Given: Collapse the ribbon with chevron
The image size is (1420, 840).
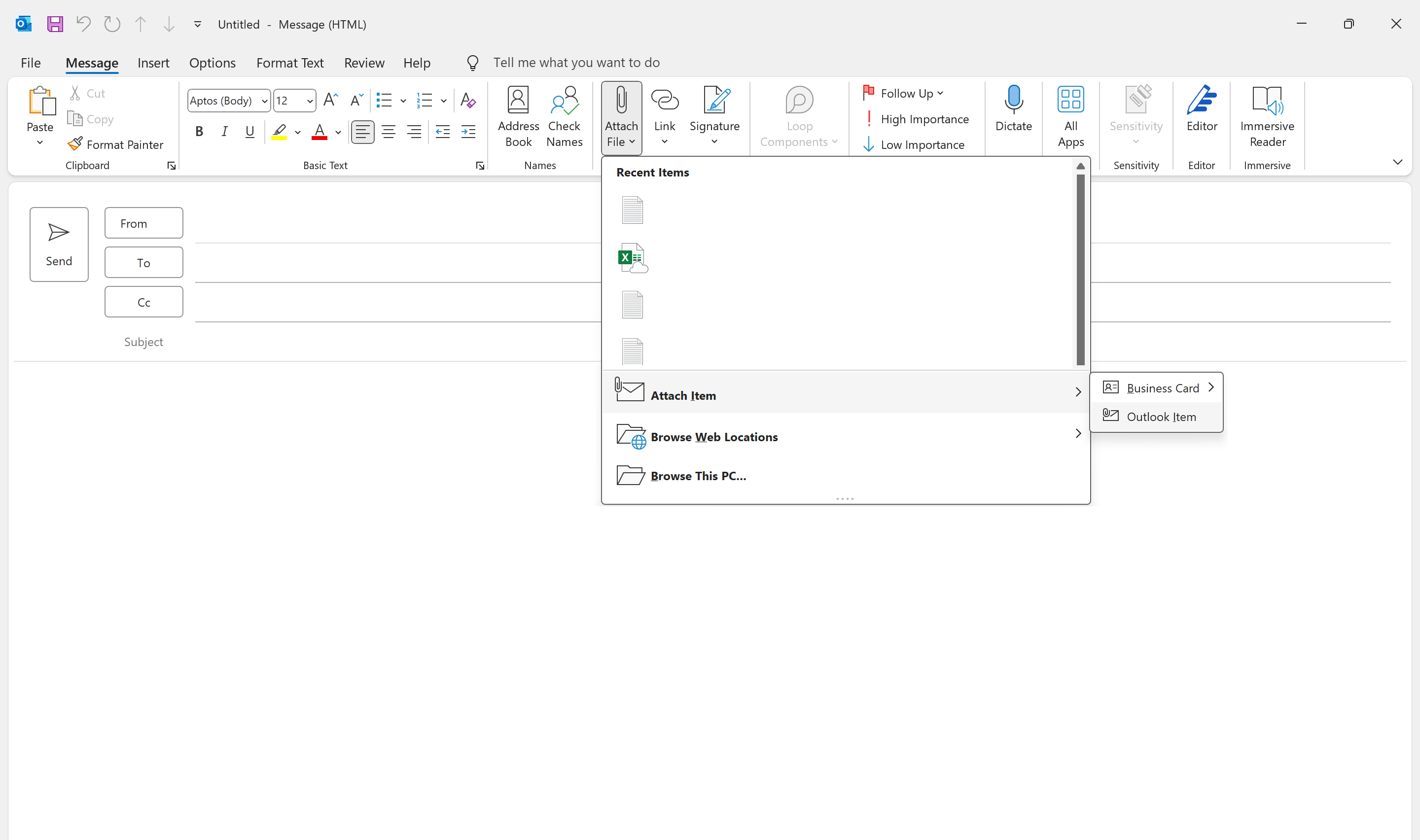Looking at the screenshot, I should point(1397,162).
